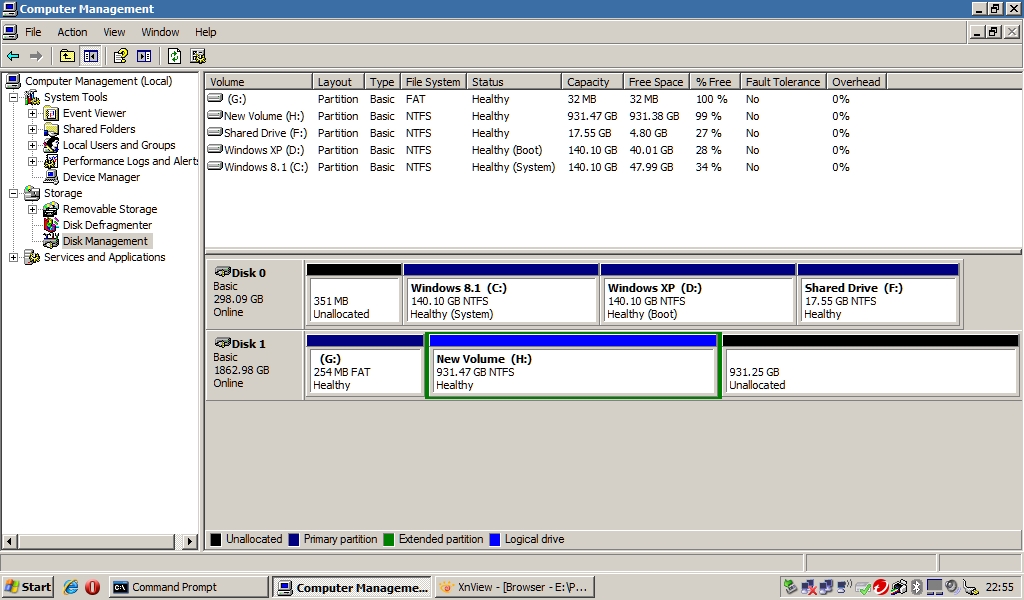Select the Event Viewer icon in the tree
The height and width of the screenshot is (600, 1024).
click(x=51, y=114)
